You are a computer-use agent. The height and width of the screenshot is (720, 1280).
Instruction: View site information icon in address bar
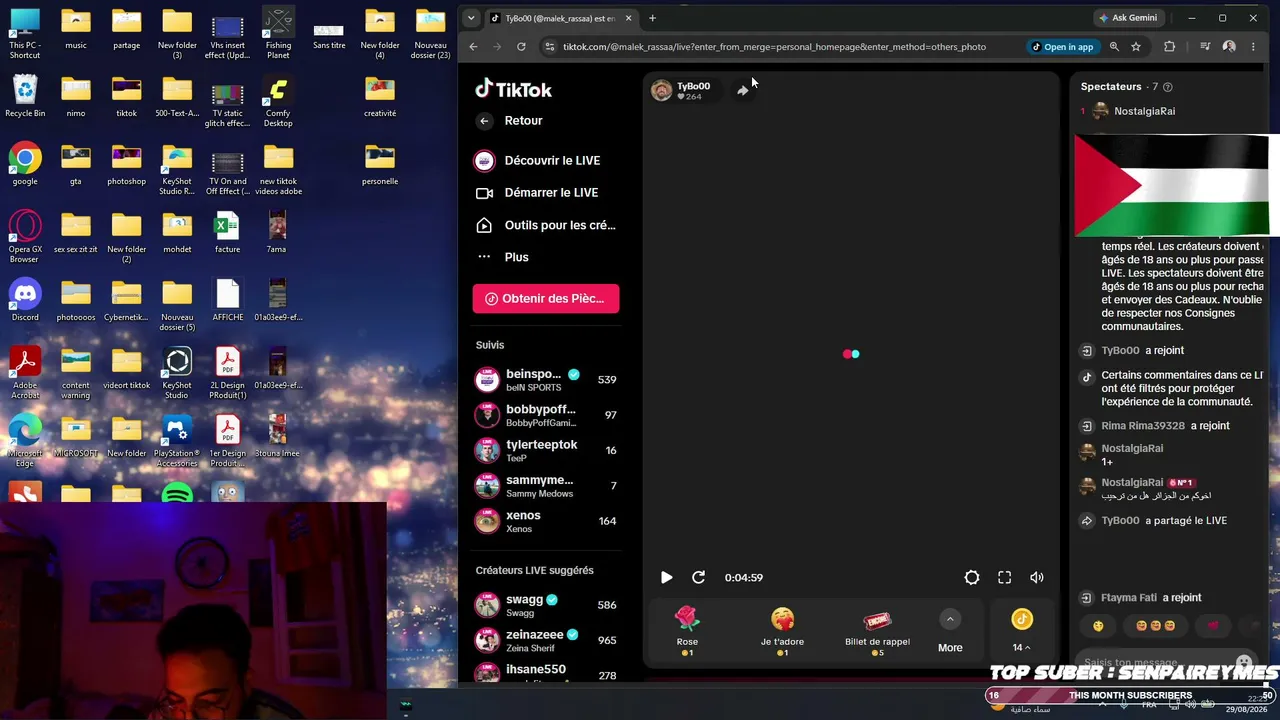coord(548,46)
